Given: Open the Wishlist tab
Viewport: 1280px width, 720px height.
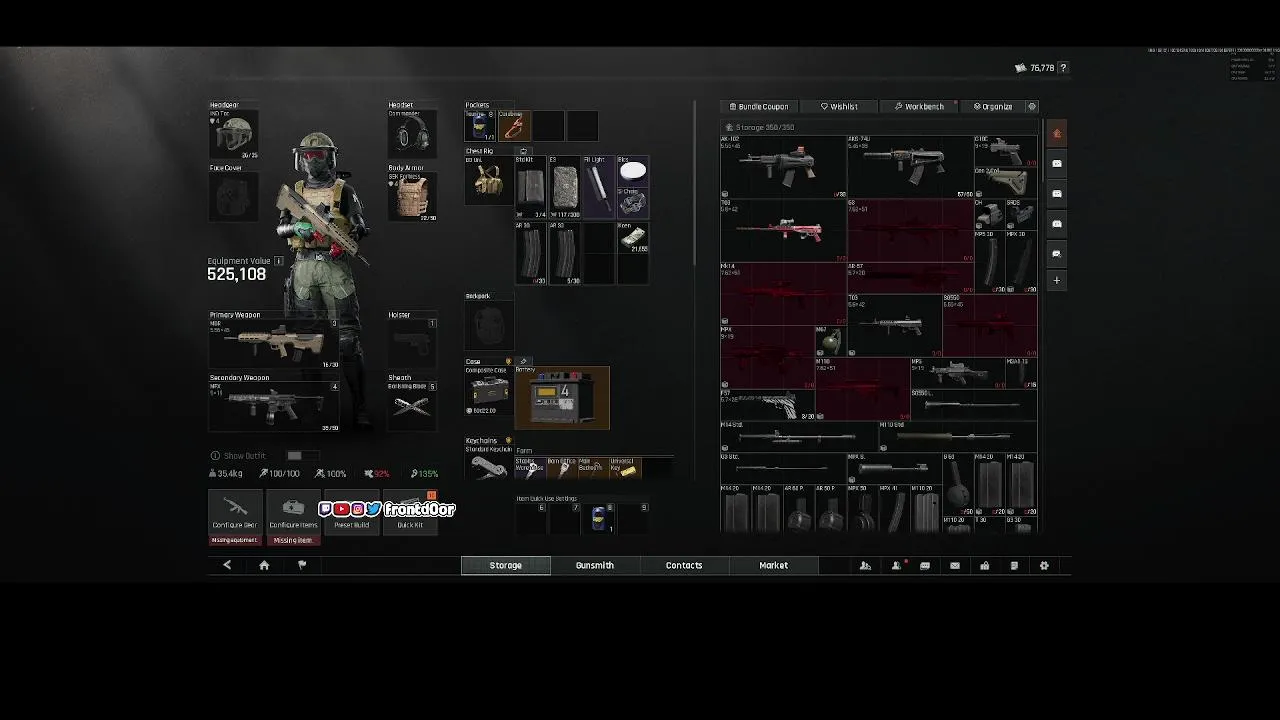Looking at the screenshot, I should (840, 106).
